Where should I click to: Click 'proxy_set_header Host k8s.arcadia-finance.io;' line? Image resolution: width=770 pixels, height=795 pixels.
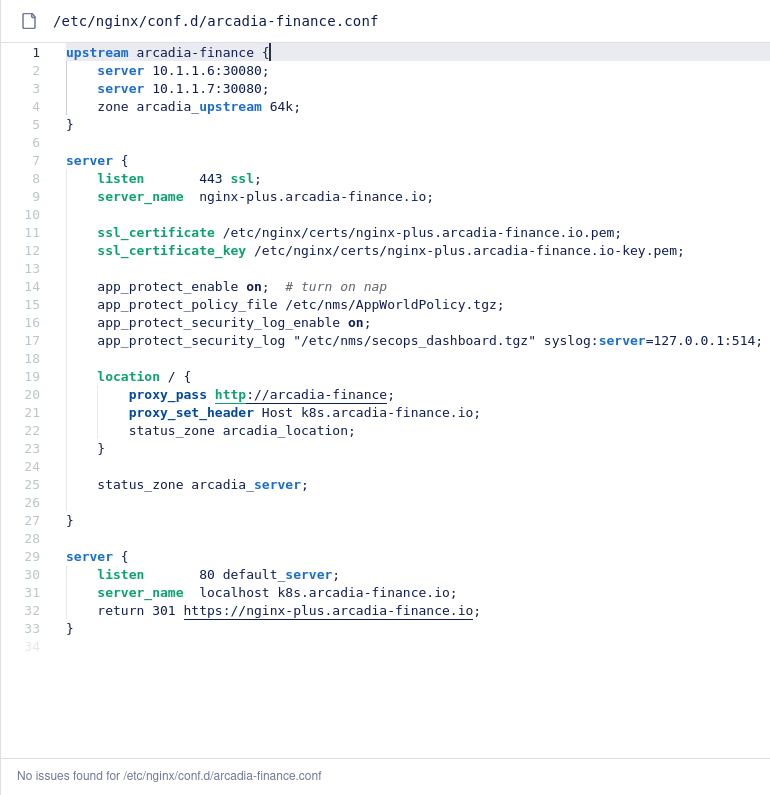coord(304,413)
